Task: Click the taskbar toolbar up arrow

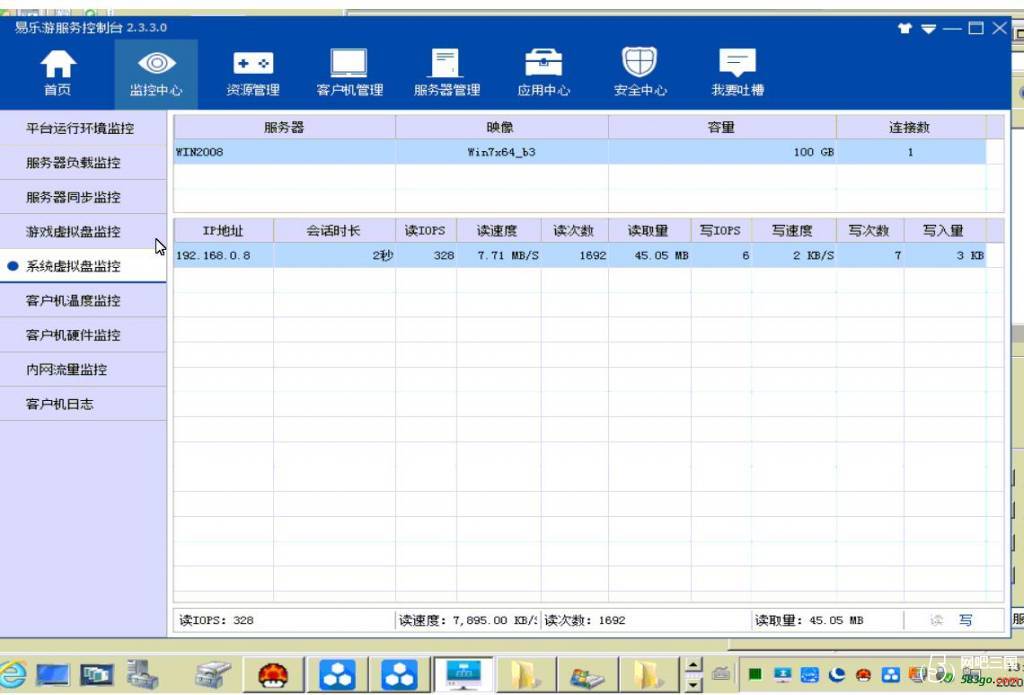Action: [x=694, y=665]
